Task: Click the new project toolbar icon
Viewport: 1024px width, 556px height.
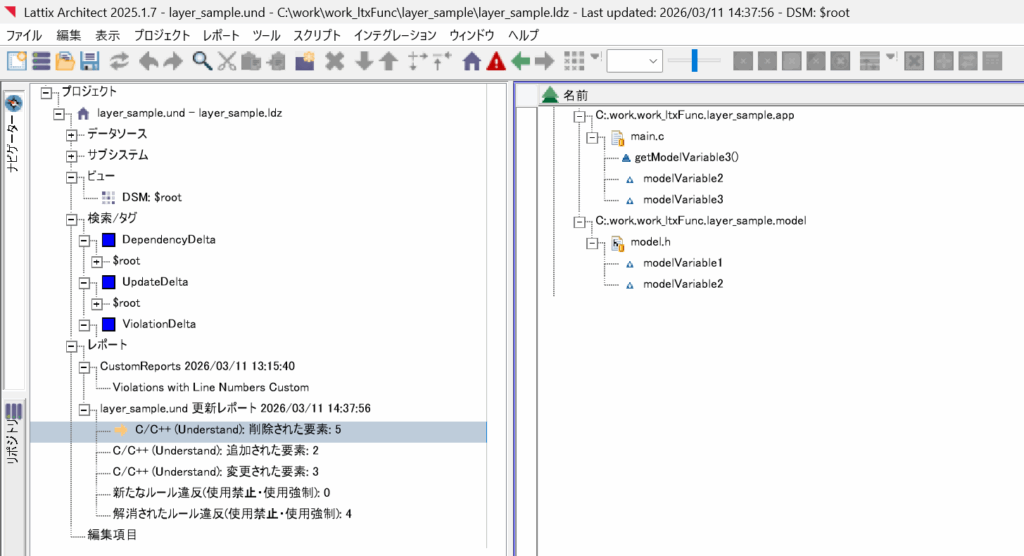Action: click(17, 61)
